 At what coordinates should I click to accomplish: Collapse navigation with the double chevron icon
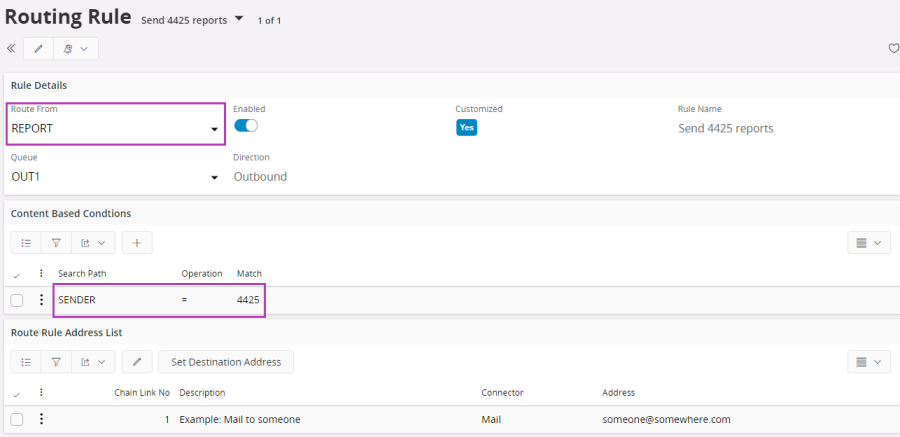pos(11,48)
